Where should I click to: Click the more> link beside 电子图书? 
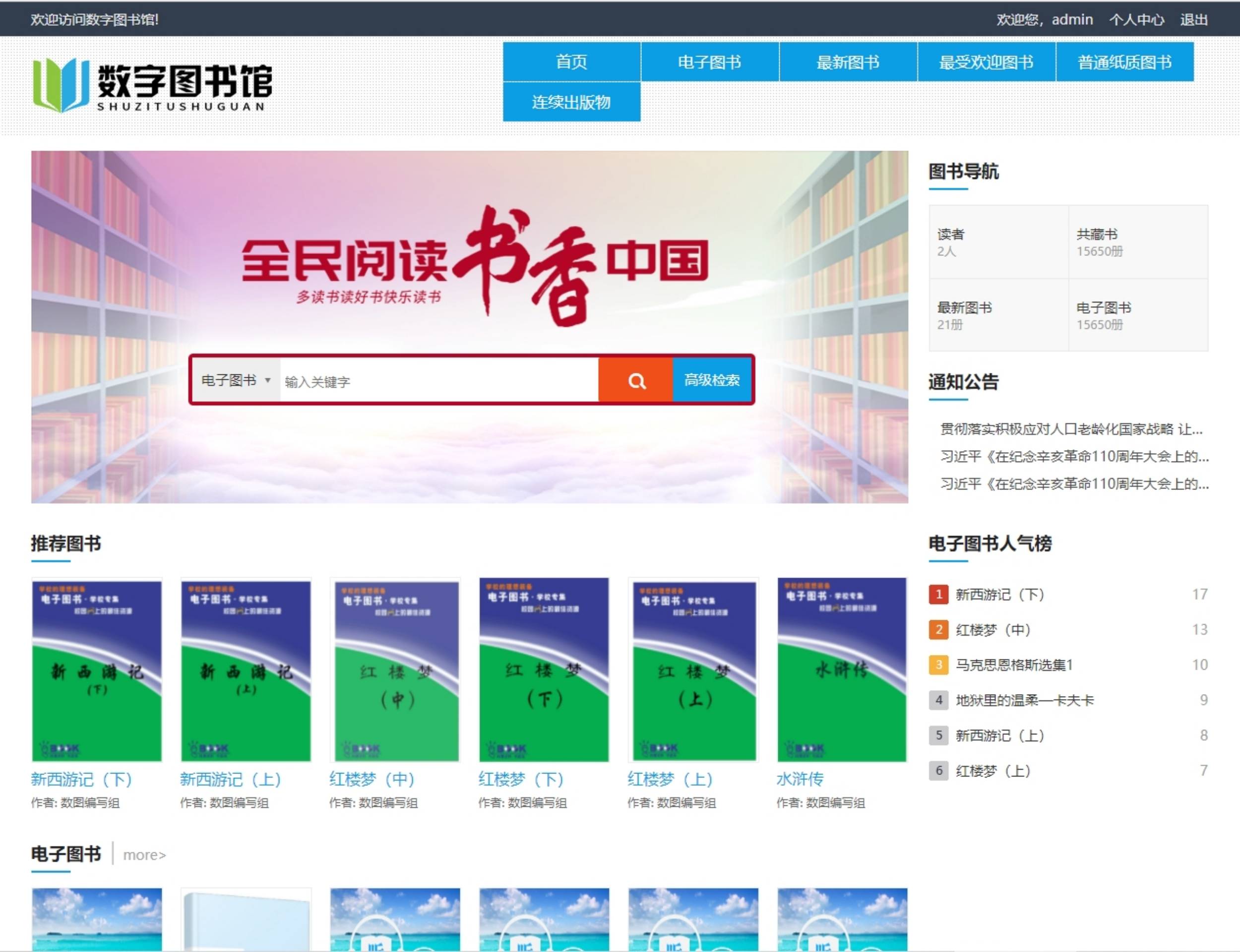tap(144, 854)
